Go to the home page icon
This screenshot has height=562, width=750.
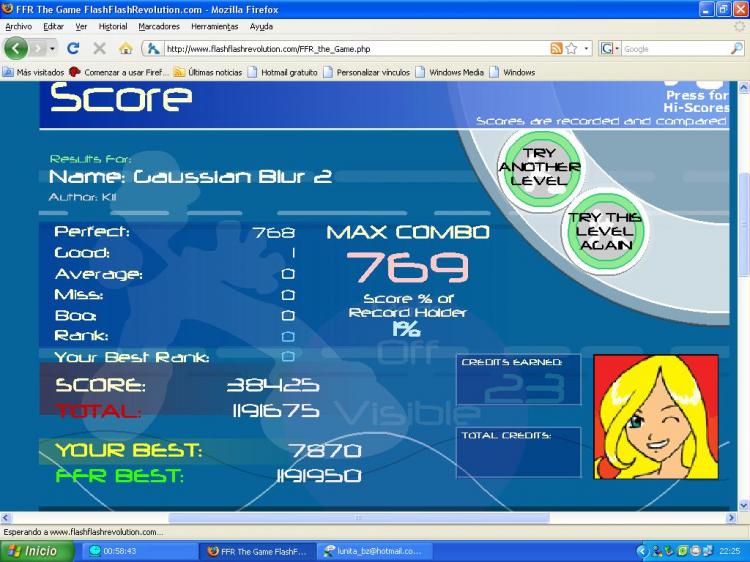click(125, 48)
